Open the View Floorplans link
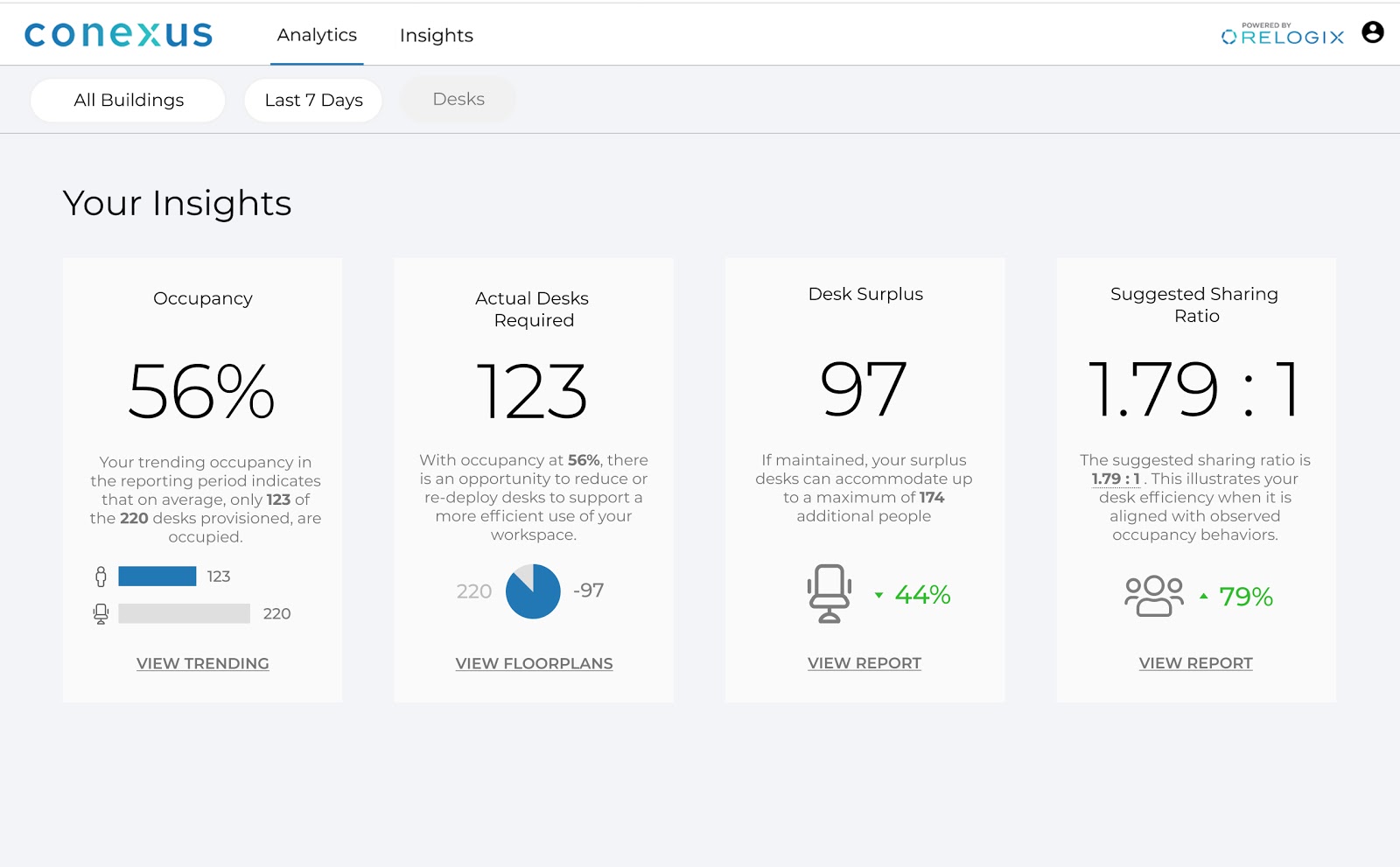 534,664
